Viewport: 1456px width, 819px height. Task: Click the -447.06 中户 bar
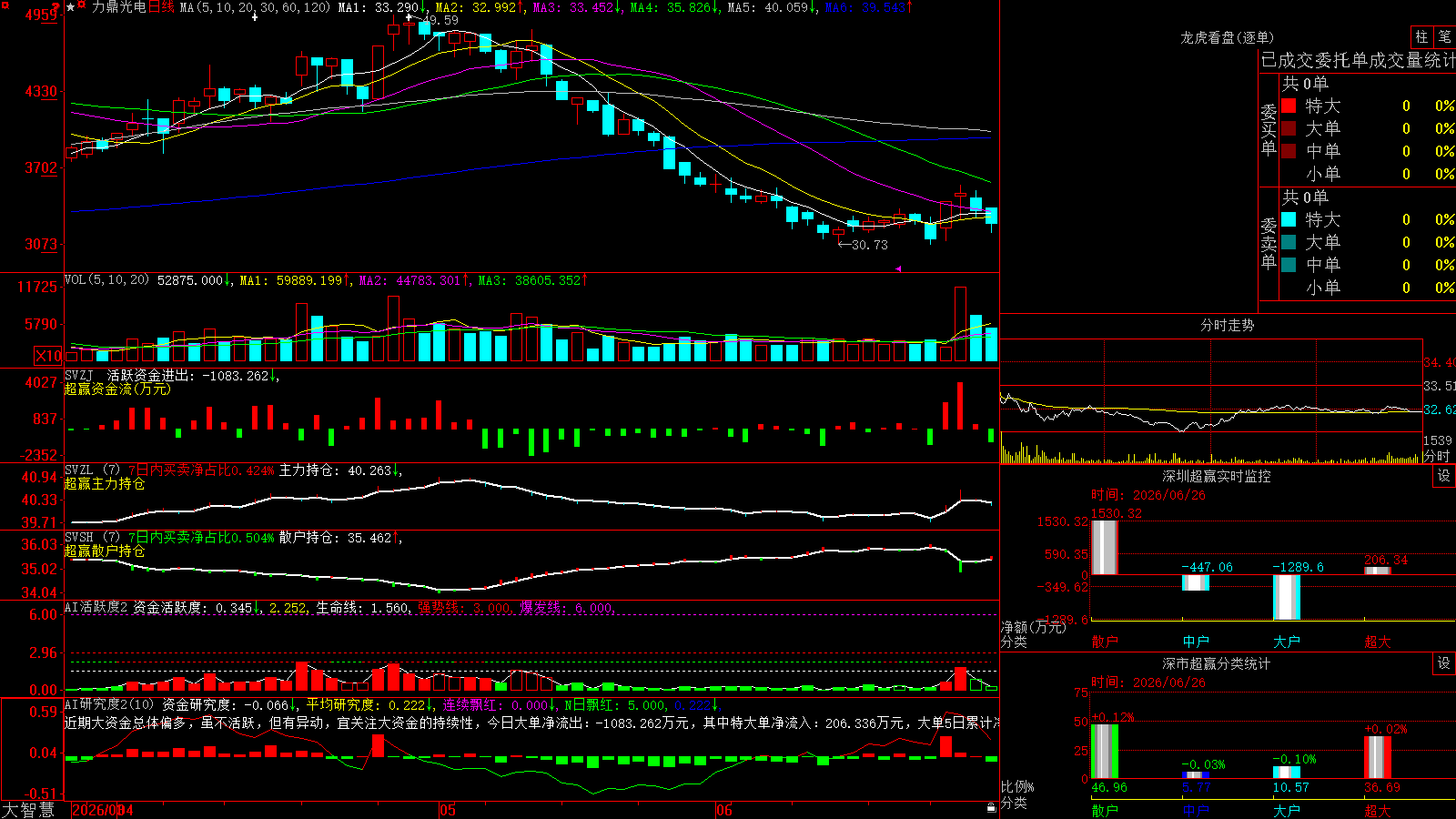pyautogui.click(x=1195, y=582)
